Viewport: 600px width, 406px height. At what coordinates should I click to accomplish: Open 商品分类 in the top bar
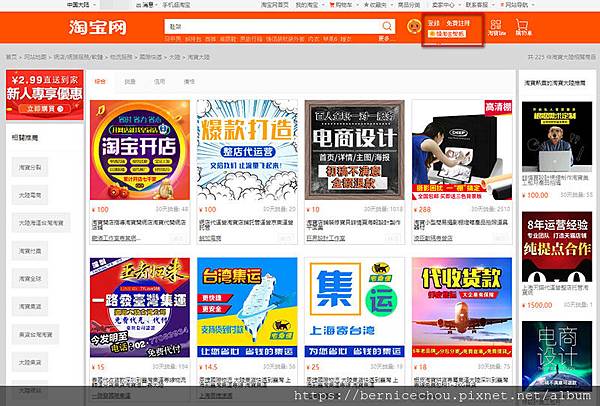pyautogui.click(x=409, y=5)
